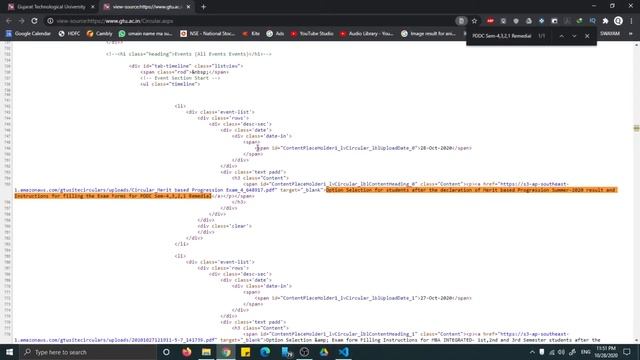This screenshot has height=360, width=640.
Task: Click the find-in-page search field
Action: point(502,36)
